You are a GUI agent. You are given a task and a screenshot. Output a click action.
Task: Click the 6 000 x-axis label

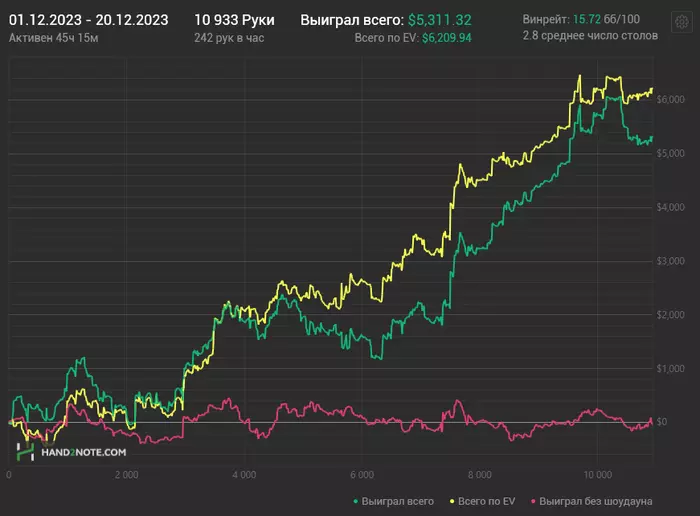click(362, 474)
